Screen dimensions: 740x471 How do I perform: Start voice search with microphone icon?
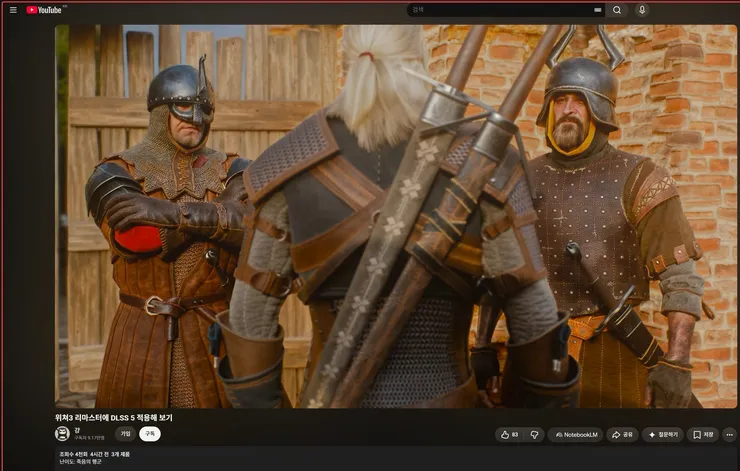(x=642, y=10)
